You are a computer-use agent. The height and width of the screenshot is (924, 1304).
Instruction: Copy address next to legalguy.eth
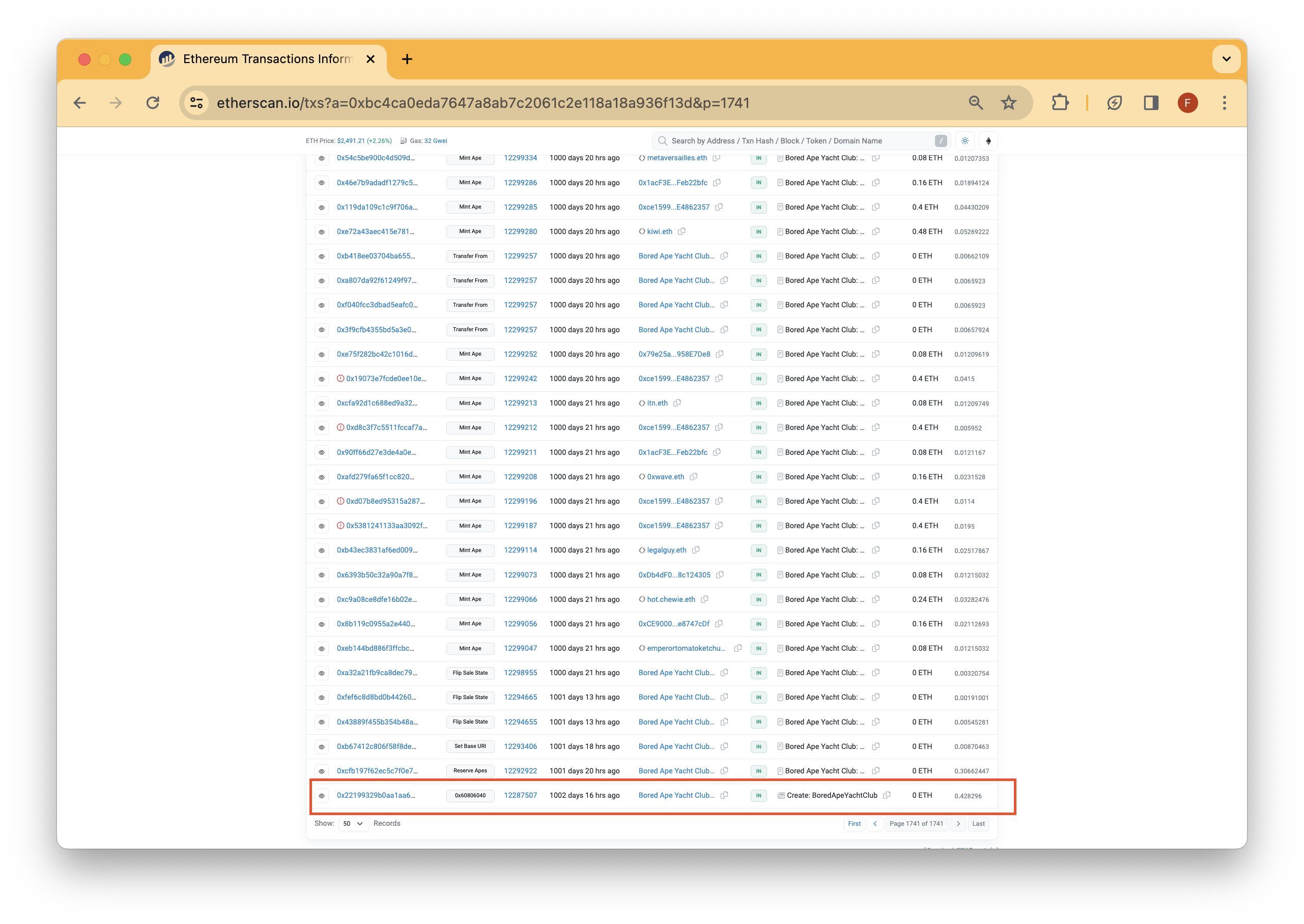click(x=696, y=550)
